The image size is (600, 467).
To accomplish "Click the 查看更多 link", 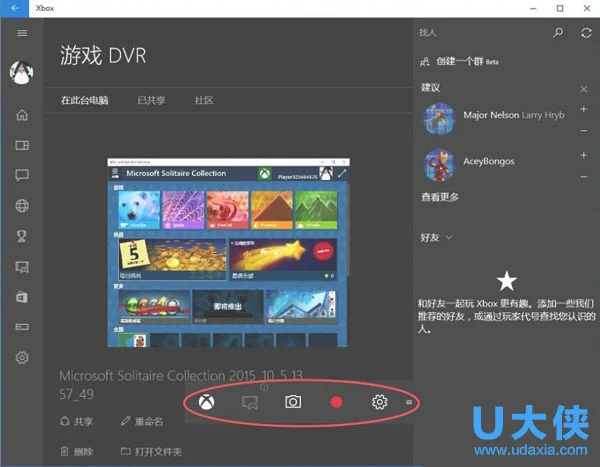I will [x=440, y=197].
